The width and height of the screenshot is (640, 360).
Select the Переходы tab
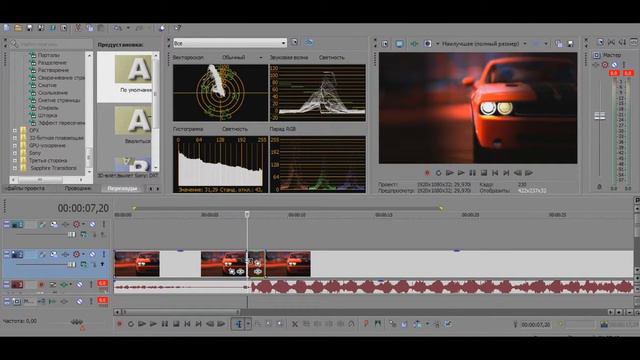[x=122, y=189]
